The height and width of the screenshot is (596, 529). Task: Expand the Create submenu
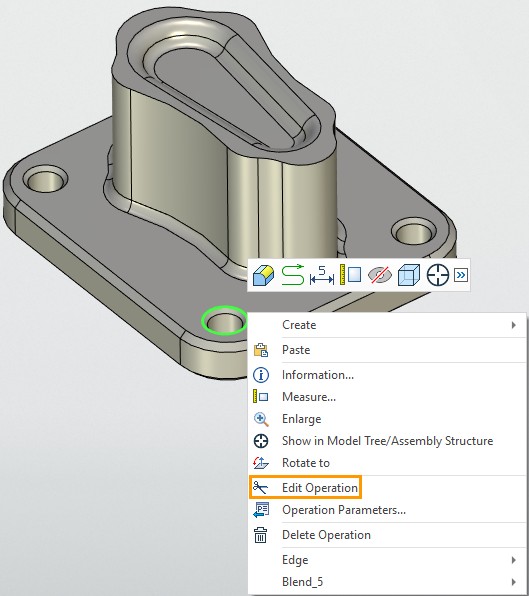388,325
